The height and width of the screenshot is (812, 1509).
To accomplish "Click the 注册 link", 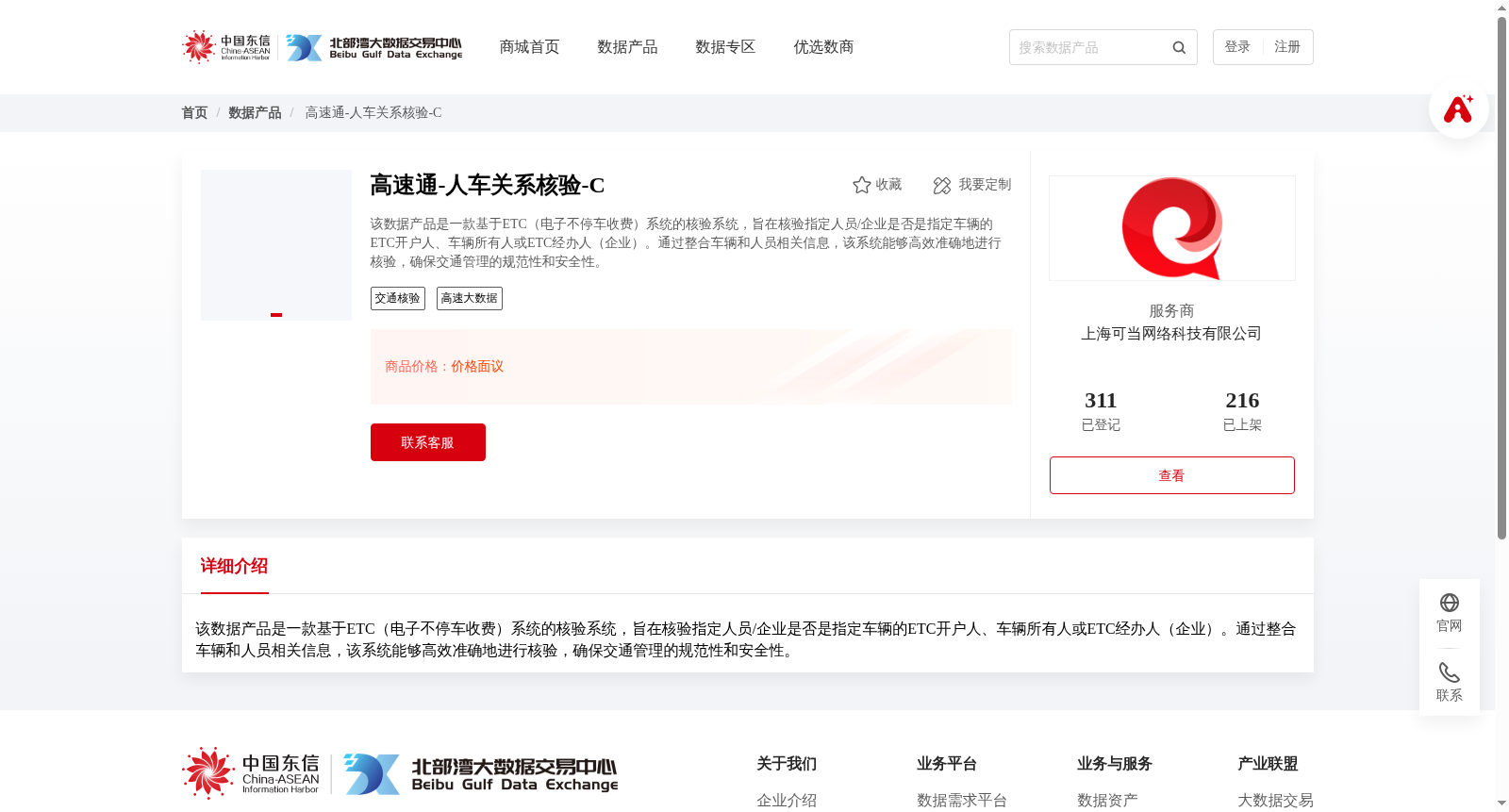I will click(1287, 47).
